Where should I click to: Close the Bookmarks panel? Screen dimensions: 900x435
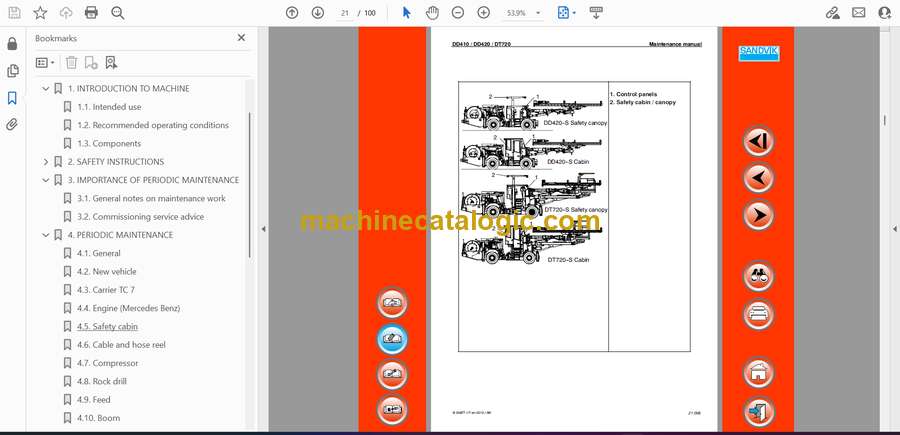click(241, 38)
